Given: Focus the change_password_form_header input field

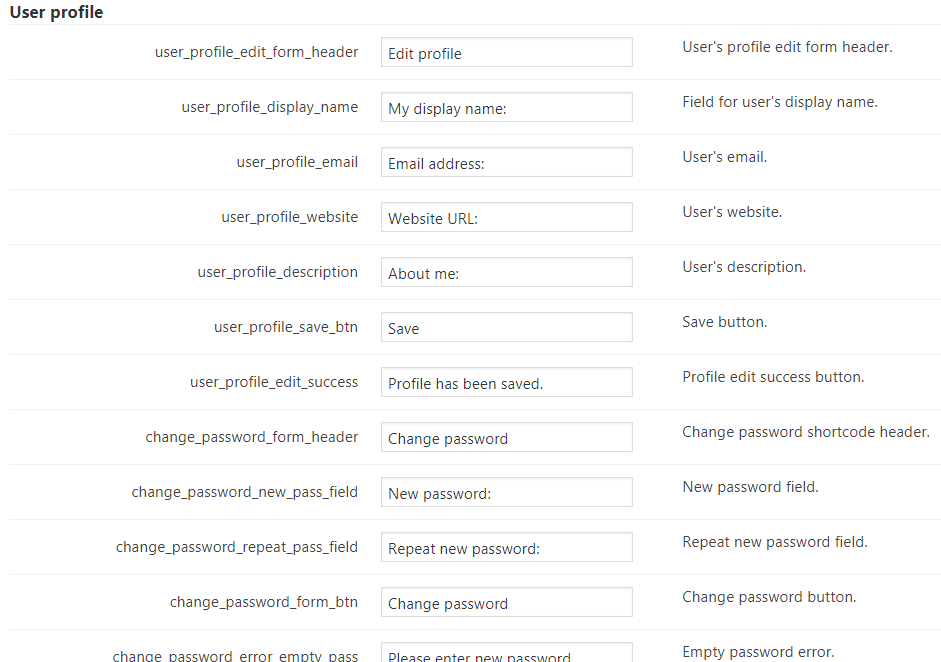Looking at the screenshot, I should point(506,438).
